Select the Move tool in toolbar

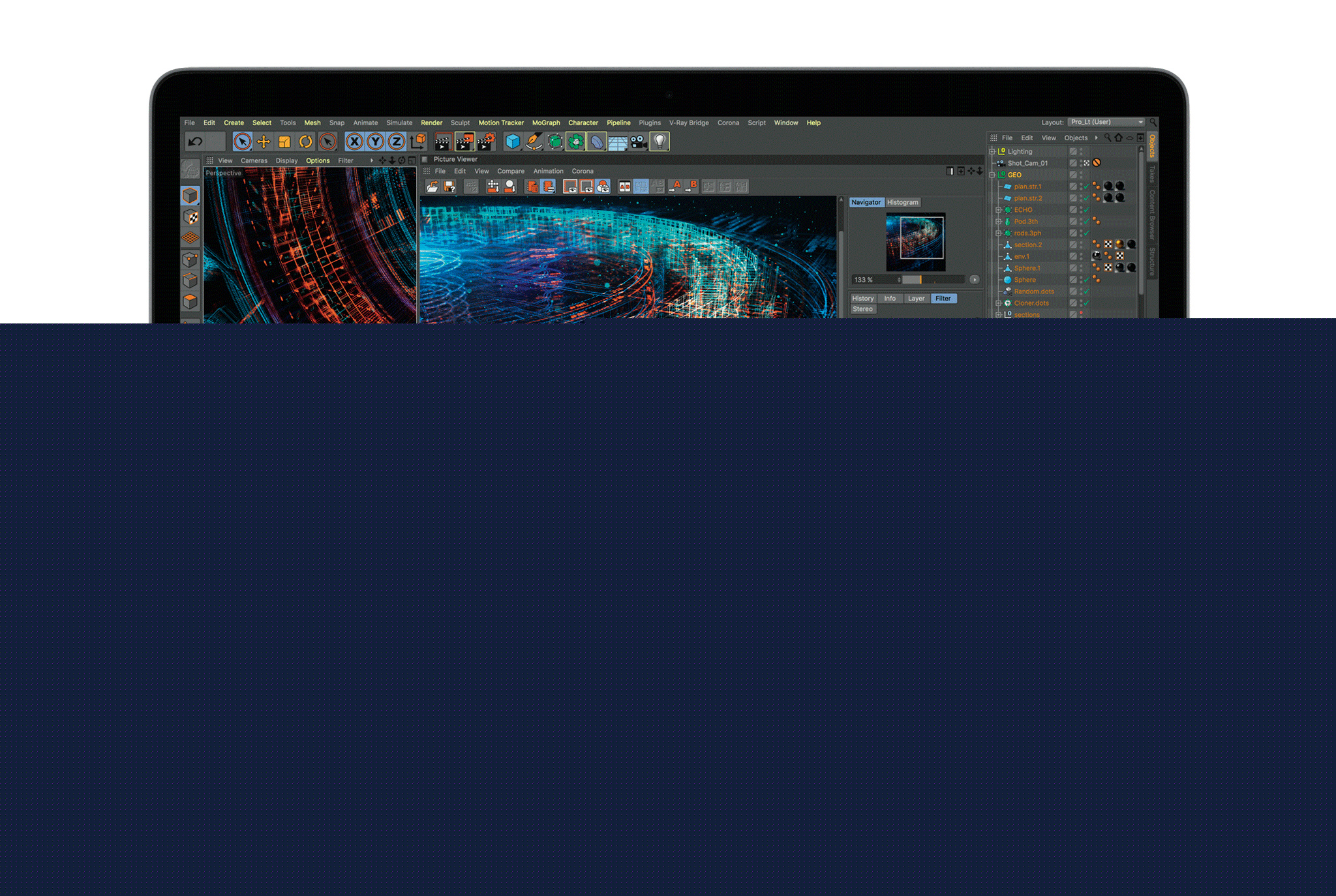point(264,142)
